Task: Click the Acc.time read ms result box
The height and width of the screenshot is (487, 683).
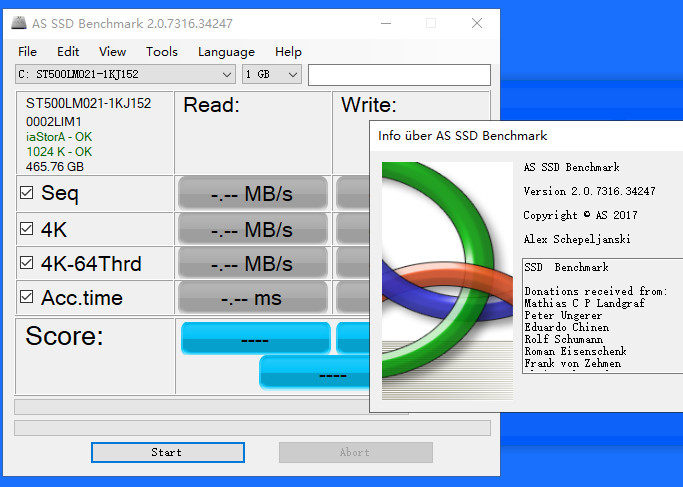Action: pyautogui.click(x=253, y=298)
